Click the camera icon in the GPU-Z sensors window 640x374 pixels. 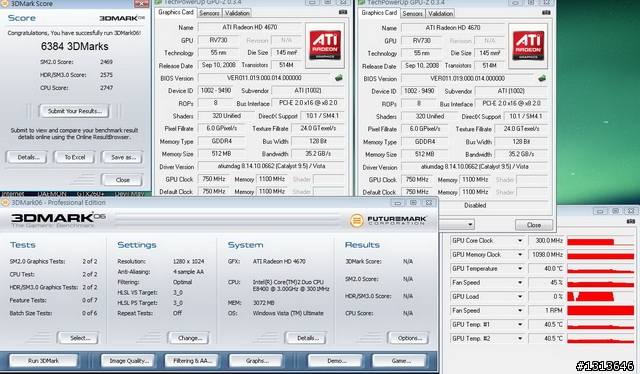[x=631, y=221]
